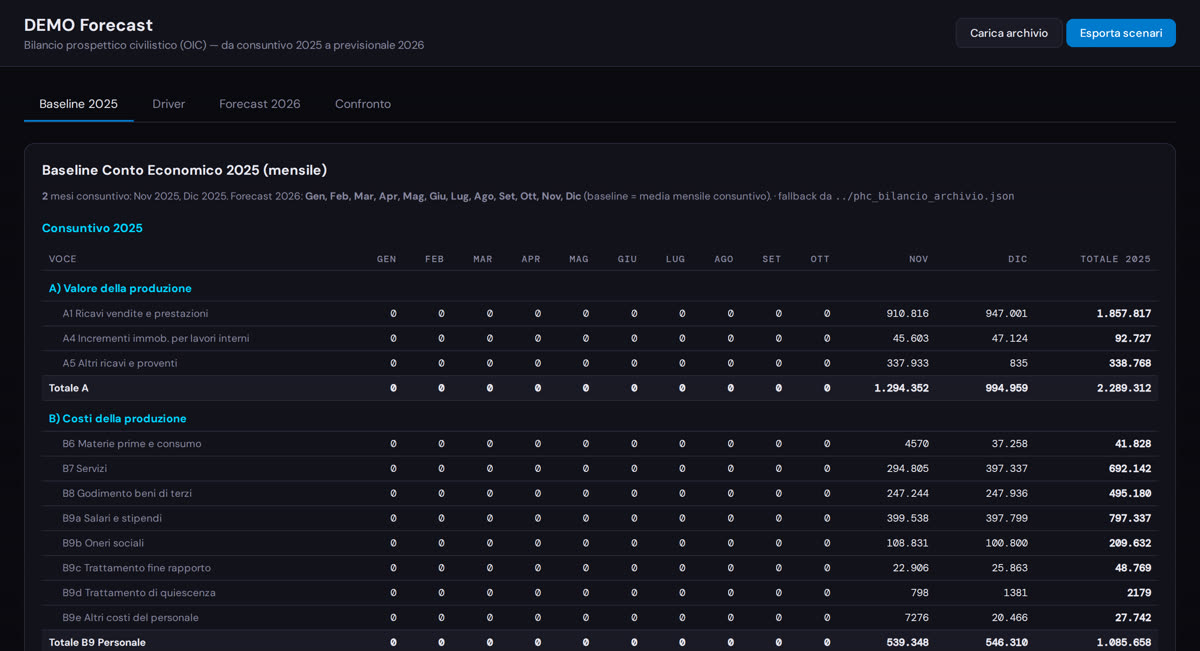Click the DIC column header
Screen dimensions: 1200x651
click(x=1016, y=259)
